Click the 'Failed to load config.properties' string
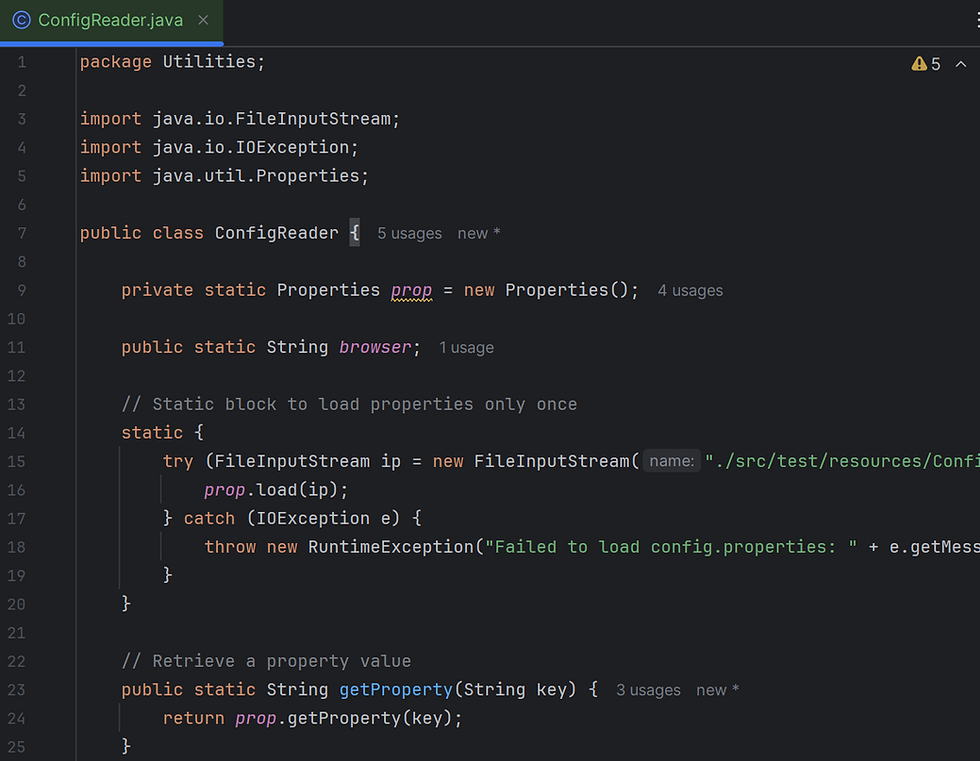This screenshot has width=980, height=761. 671,547
